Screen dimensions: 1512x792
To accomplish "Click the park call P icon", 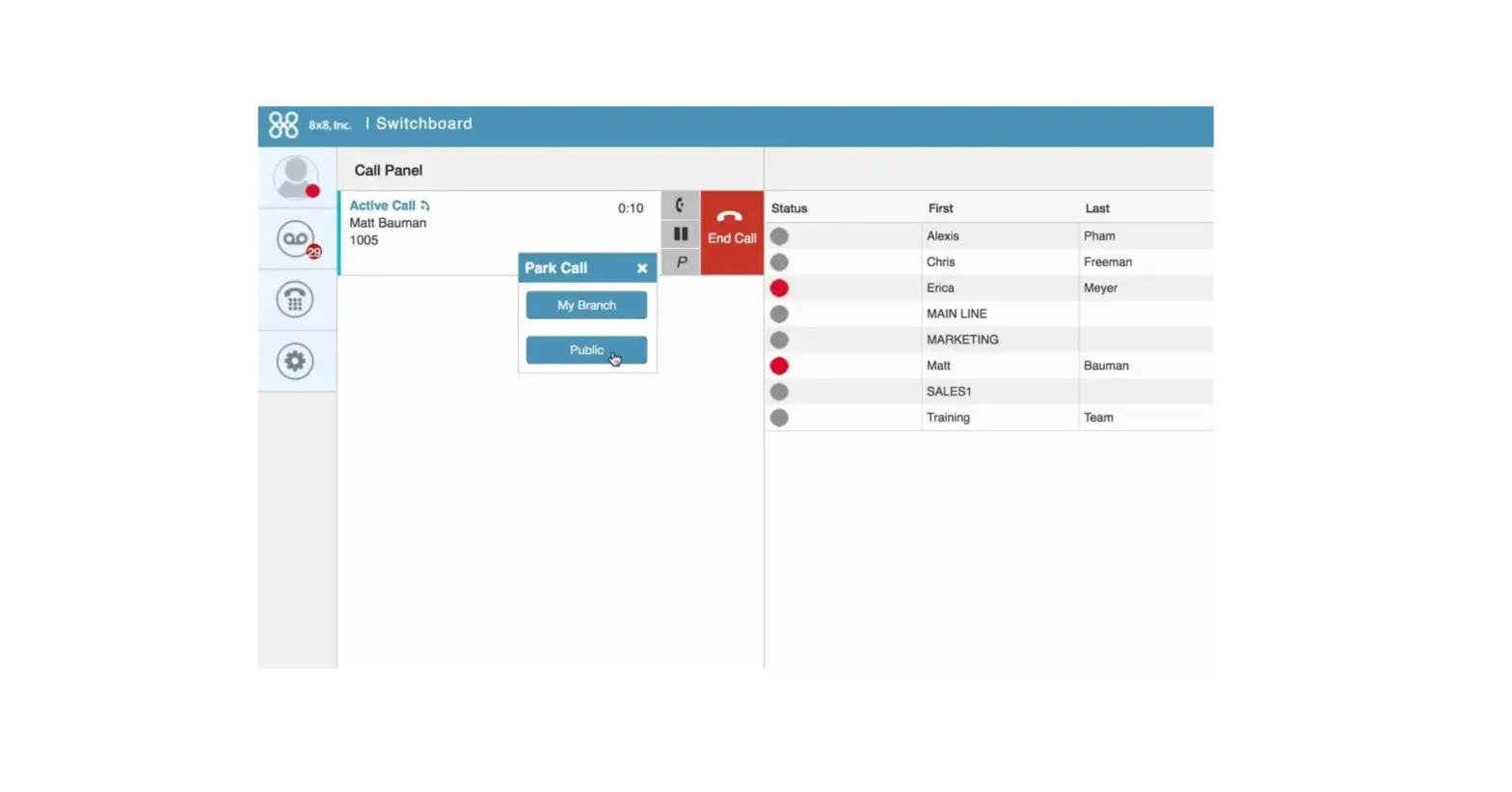I will click(x=680, y=261).
